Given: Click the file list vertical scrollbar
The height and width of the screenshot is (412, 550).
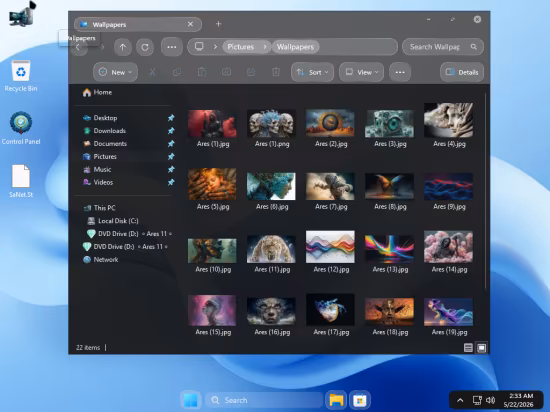Looking at the screenshot, I should pyautogui.click(x=485, y=191).
